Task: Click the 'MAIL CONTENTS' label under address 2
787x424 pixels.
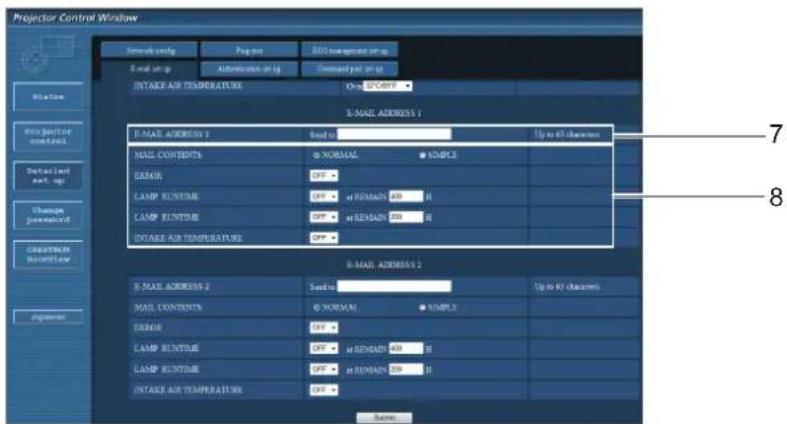Action: [x=168, y=307]
